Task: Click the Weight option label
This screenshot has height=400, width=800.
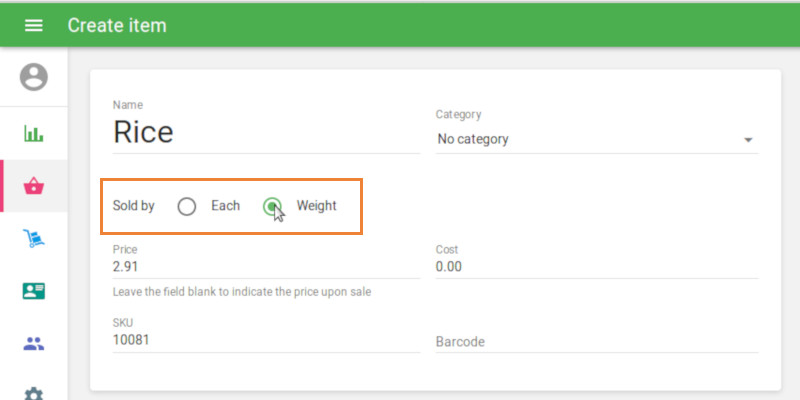Action: (x=317, y=206)
